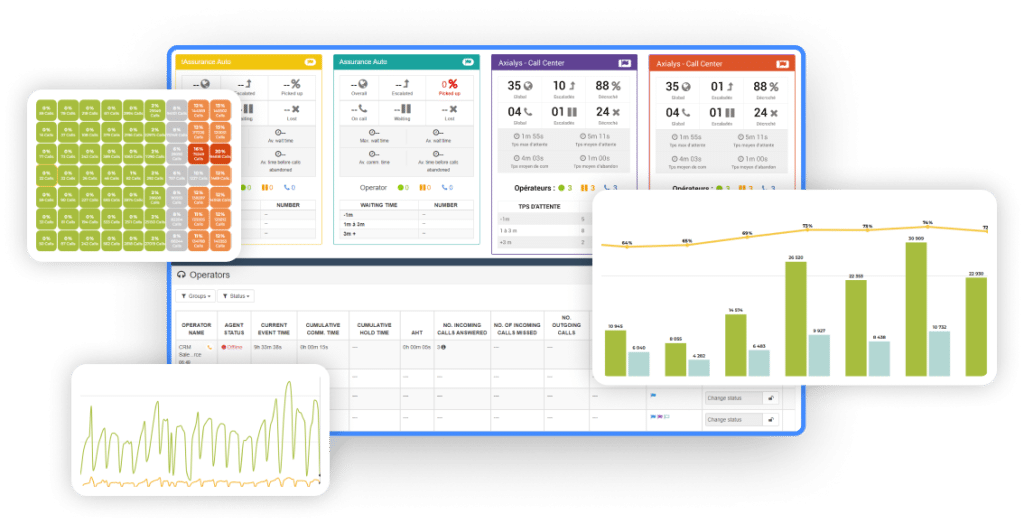Click the map icon on orange Axialys header
1024x523 pixels.
point(782,64)
